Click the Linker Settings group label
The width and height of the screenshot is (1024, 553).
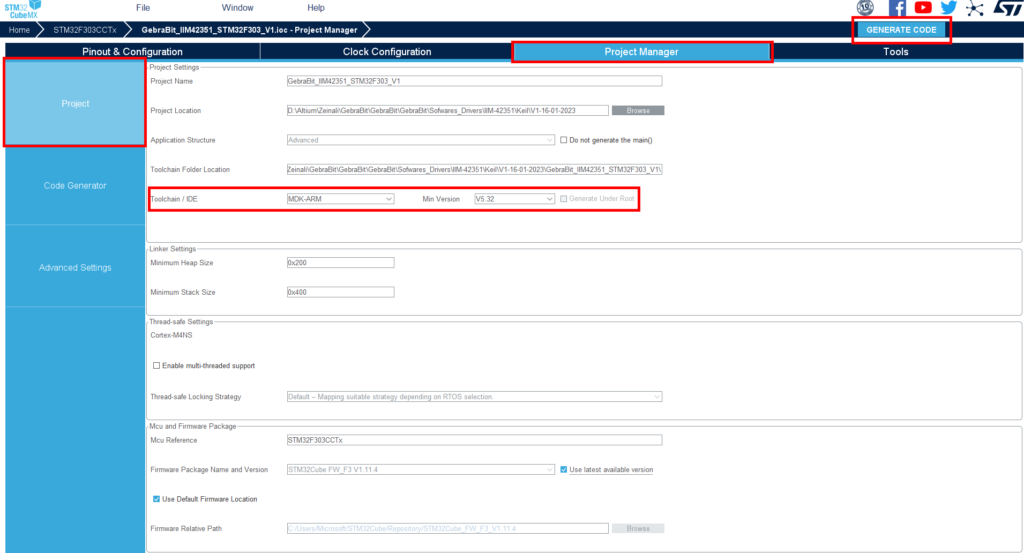(x=172, y=249)
